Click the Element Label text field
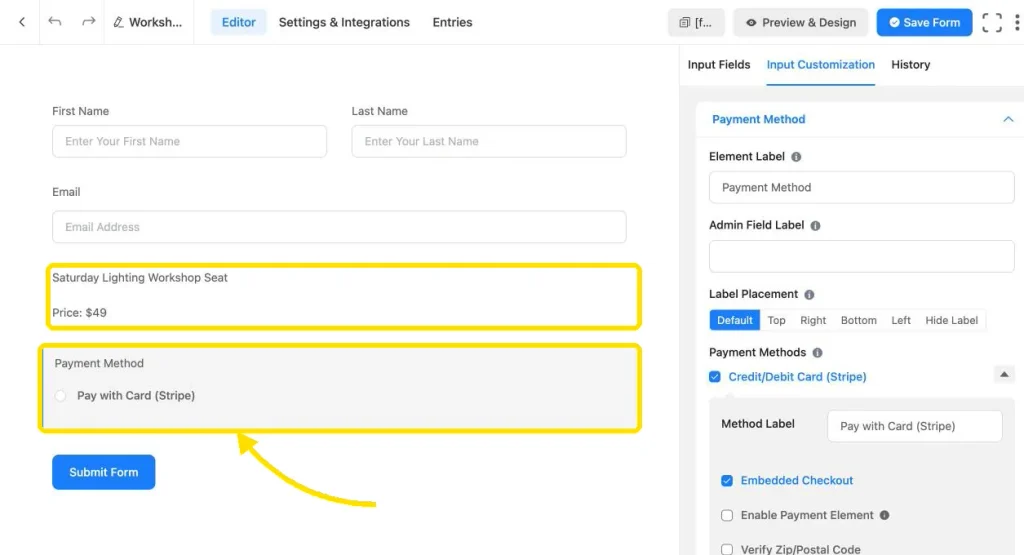1024x555 pixels. point(861,187)
